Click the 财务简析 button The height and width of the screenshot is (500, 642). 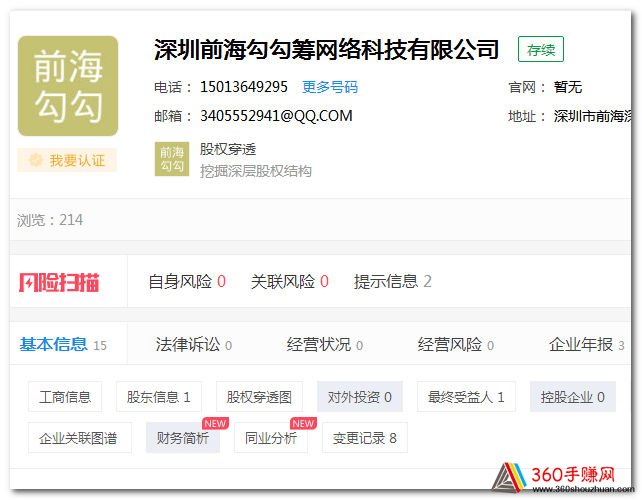pos(183,438)
